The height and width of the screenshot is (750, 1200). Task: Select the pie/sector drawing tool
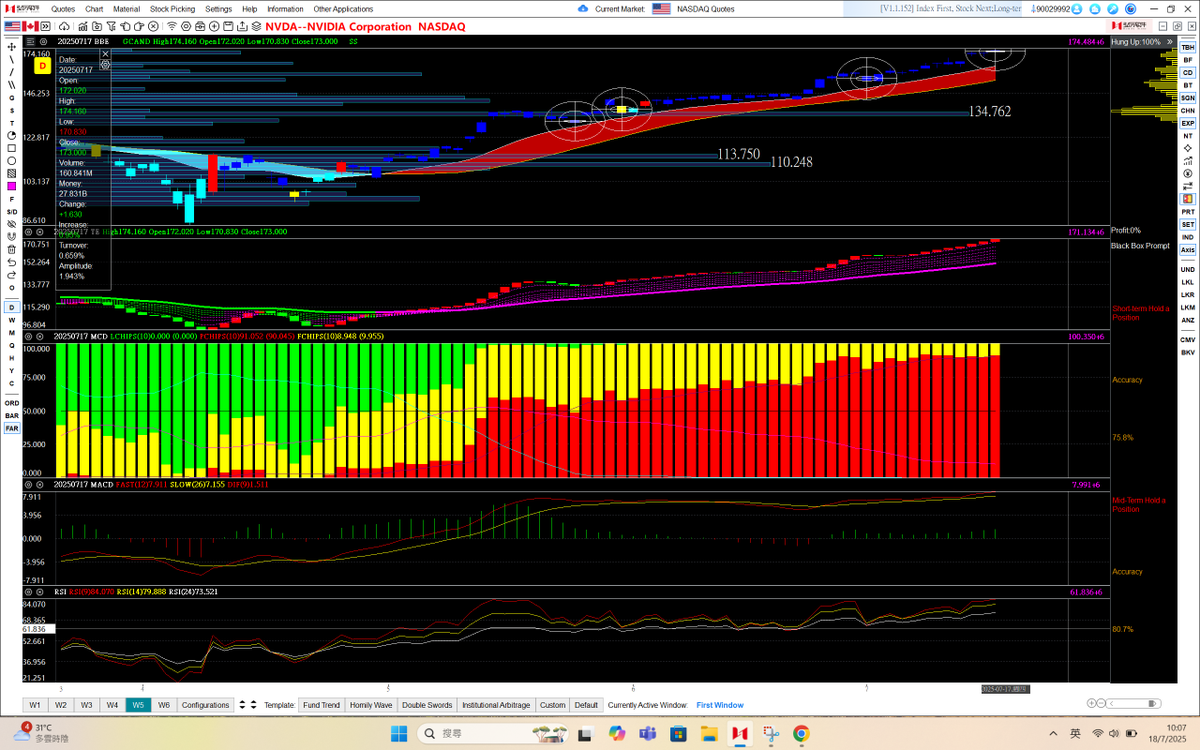12,134
